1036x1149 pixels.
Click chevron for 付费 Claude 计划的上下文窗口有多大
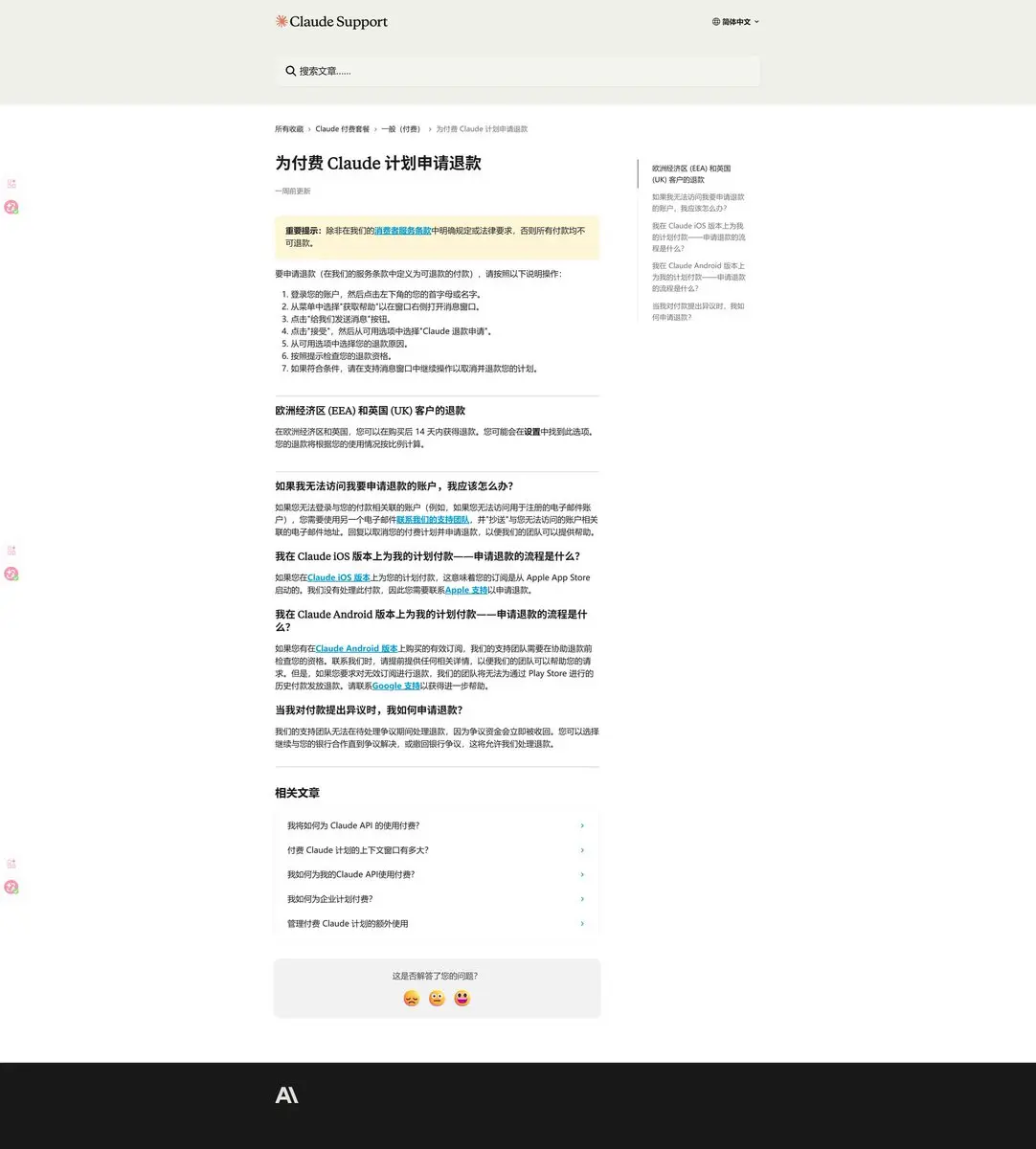tap(582, 850)
